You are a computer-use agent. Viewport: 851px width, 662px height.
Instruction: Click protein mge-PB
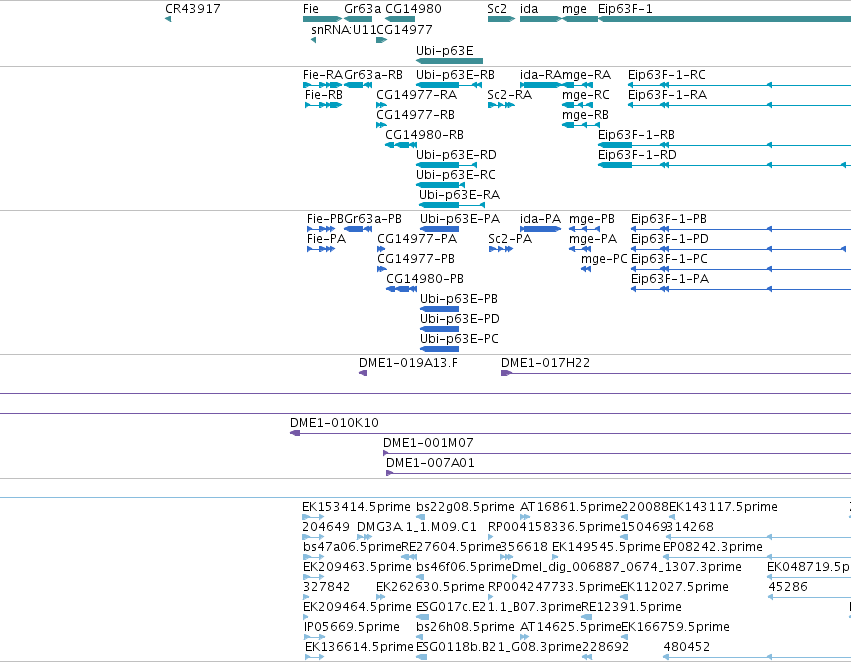point(592,219)
